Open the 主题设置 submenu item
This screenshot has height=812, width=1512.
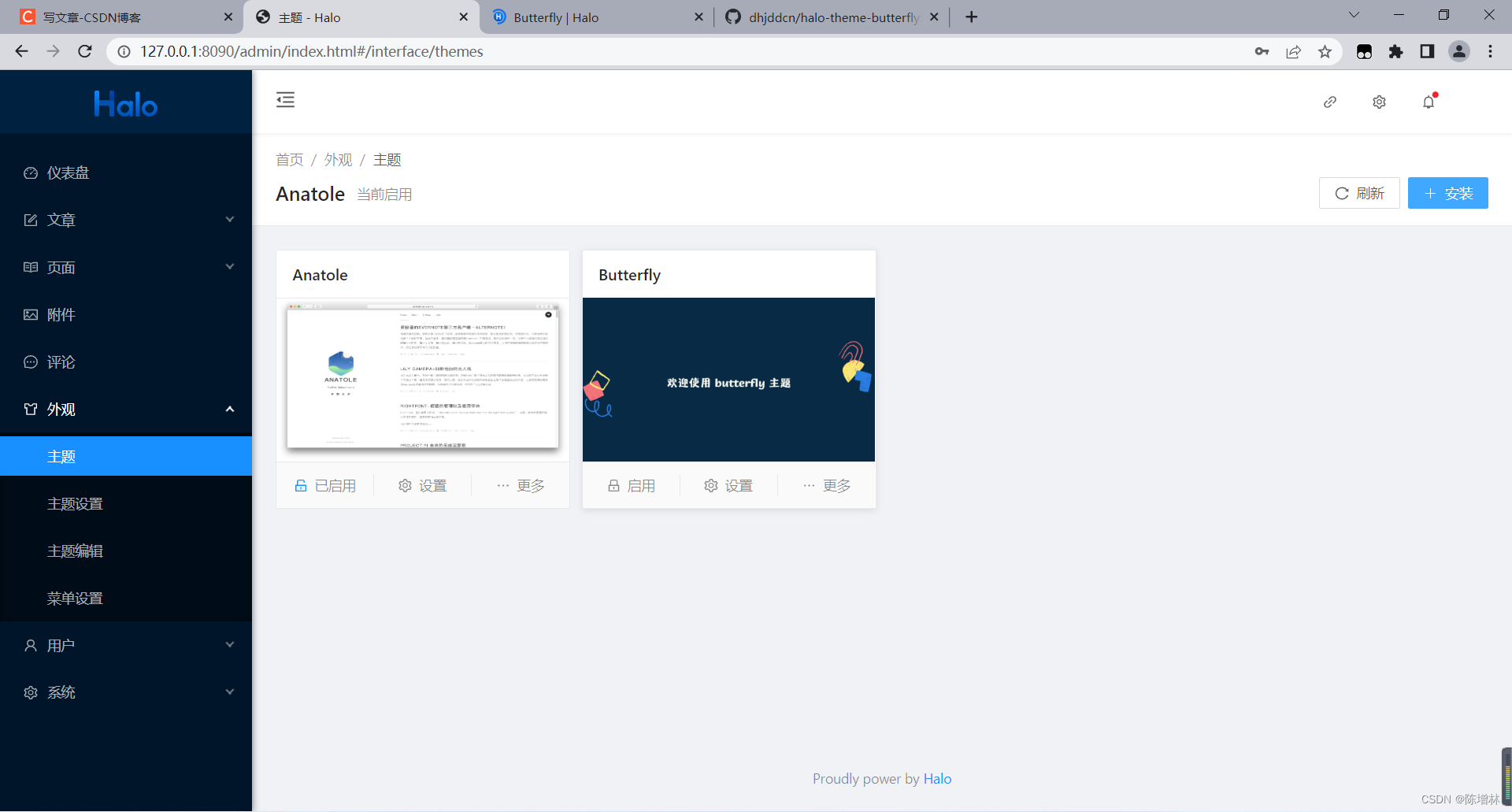tap(126, 503)
